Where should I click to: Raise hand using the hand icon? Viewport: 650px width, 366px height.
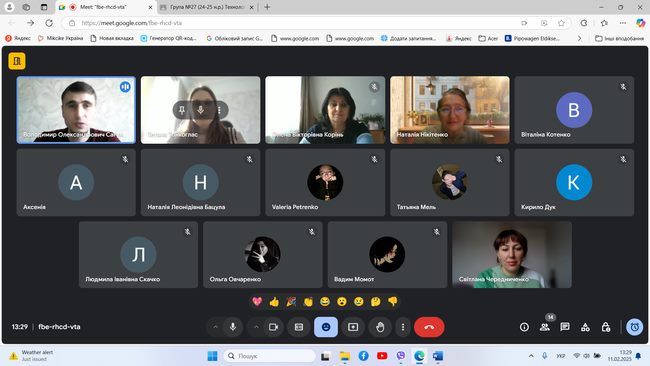380,327
